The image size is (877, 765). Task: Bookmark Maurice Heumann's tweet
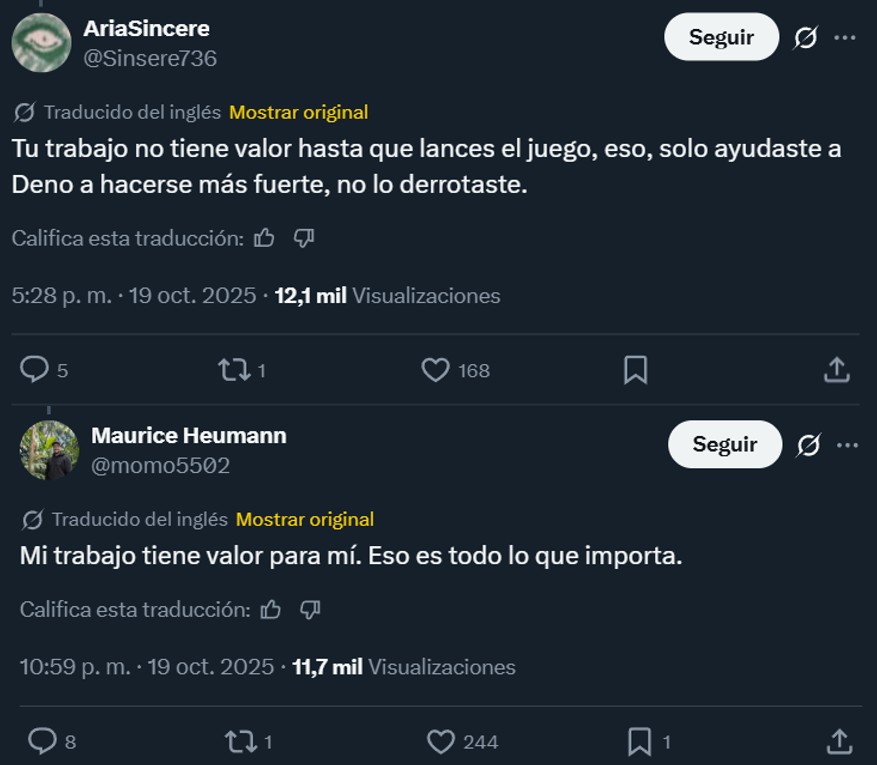[640, 741]
